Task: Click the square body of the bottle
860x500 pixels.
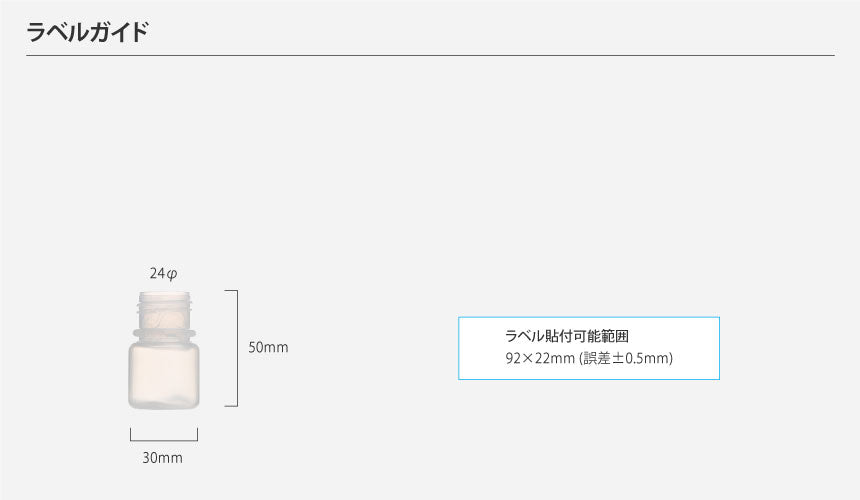Action: click(x=163, y=375)
